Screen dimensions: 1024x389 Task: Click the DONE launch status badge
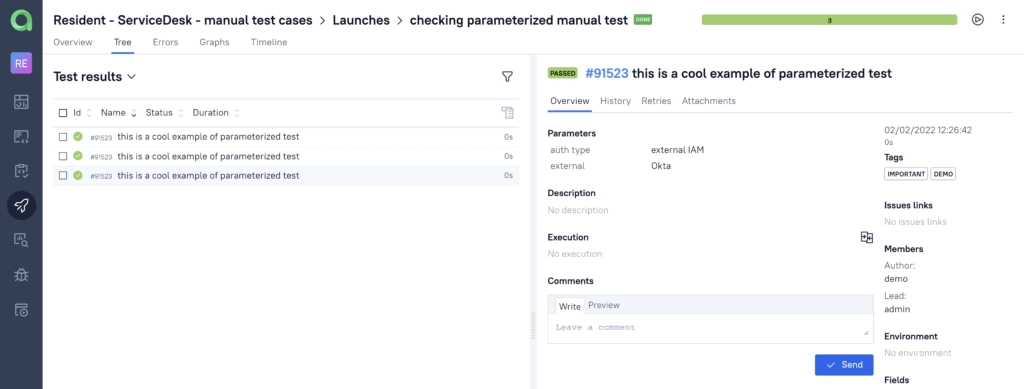643,20
